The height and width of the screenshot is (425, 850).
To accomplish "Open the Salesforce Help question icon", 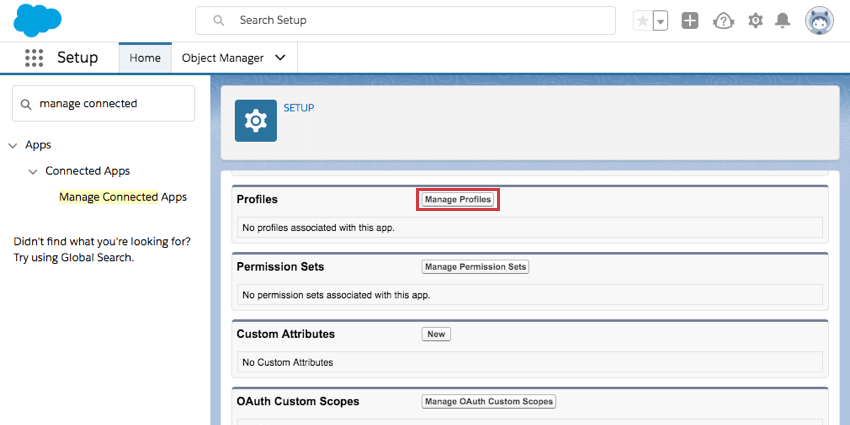I will pos(723,21).
